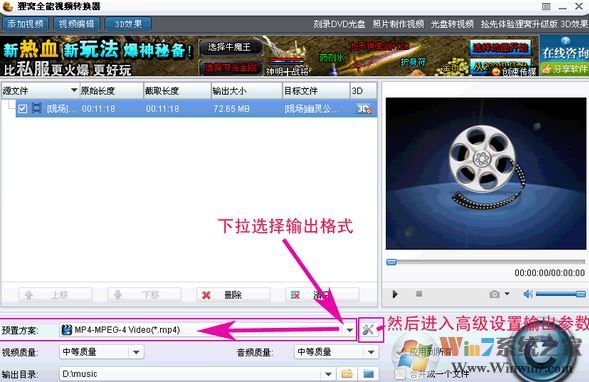Click into the D:\music output directory field
This screenshot has height=382, width=589.
coord(190,374)
